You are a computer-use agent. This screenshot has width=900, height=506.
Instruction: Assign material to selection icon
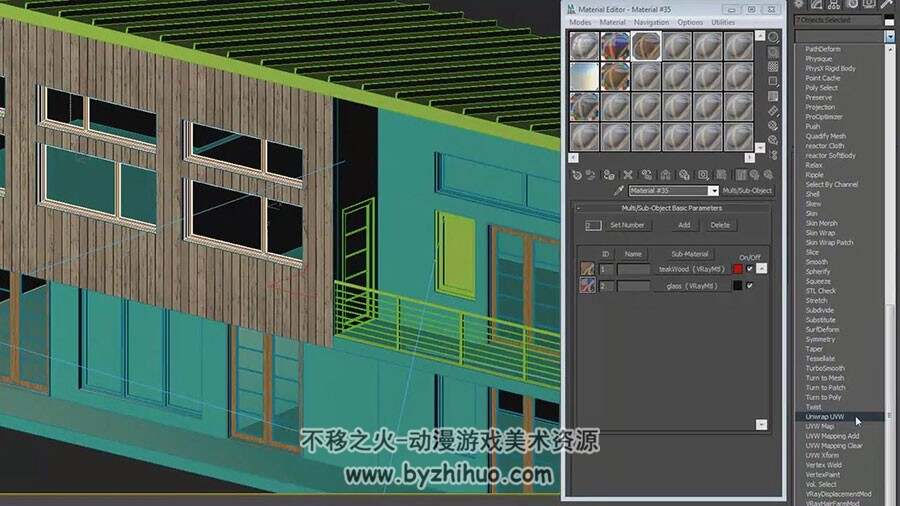[609, 175]
